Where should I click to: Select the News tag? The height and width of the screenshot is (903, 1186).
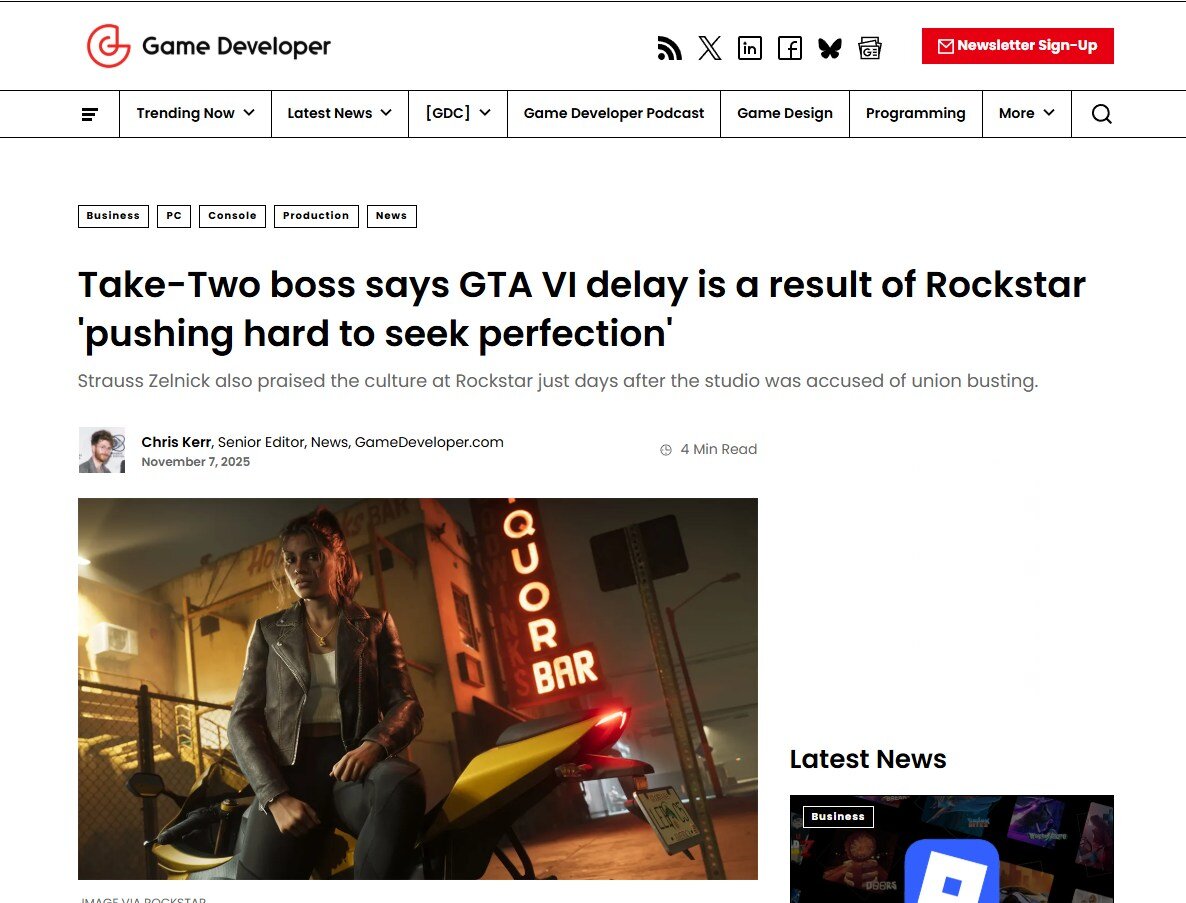[391, 216]
